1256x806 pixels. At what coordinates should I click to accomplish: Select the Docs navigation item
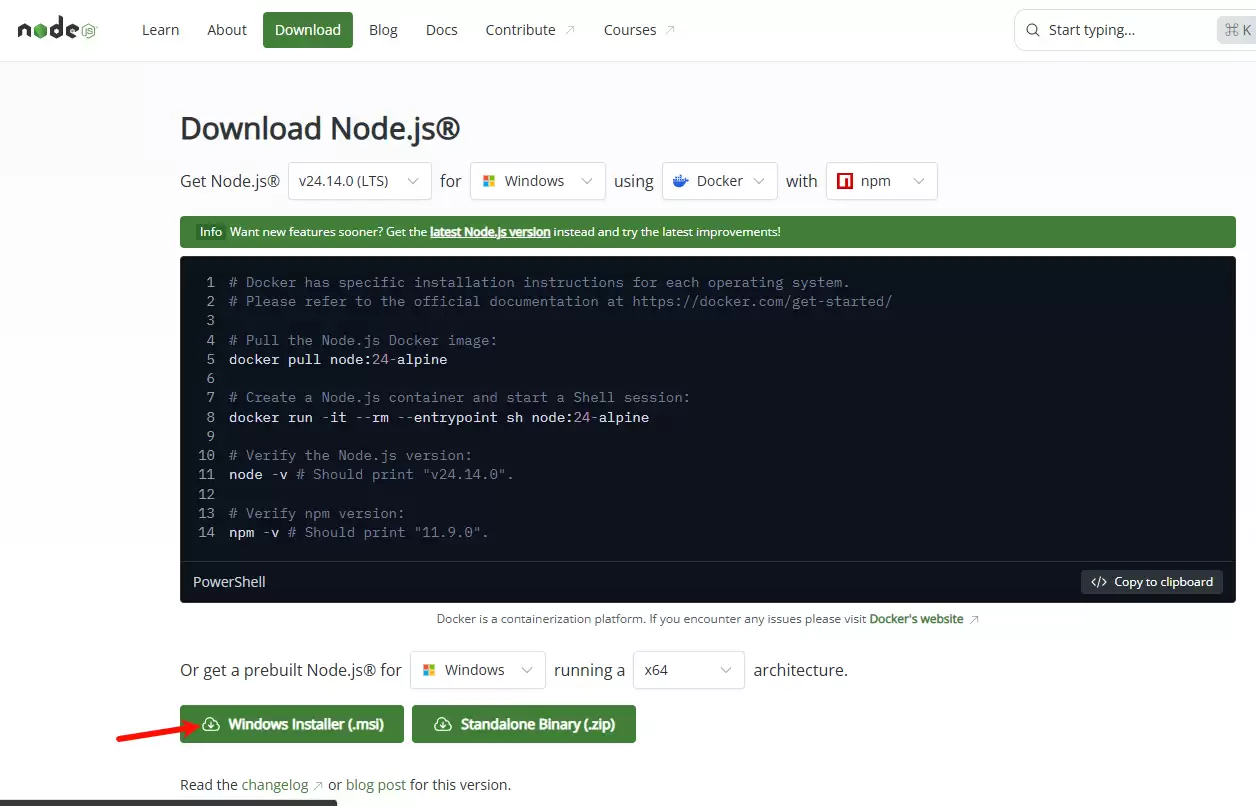(x=441, y=30)
